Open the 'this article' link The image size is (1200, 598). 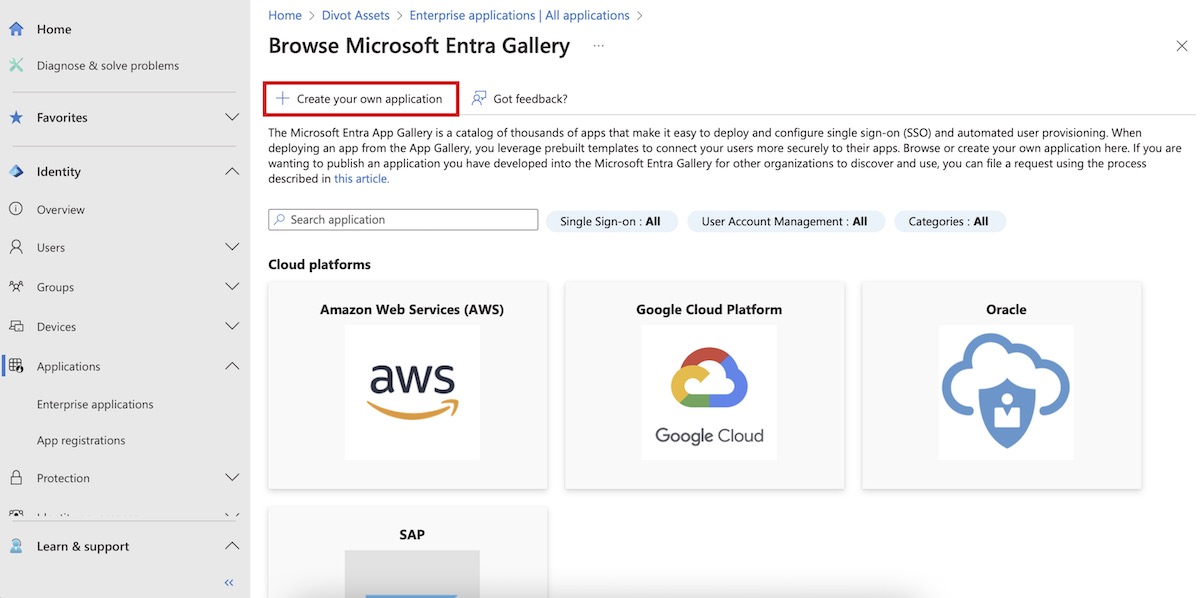361,179
